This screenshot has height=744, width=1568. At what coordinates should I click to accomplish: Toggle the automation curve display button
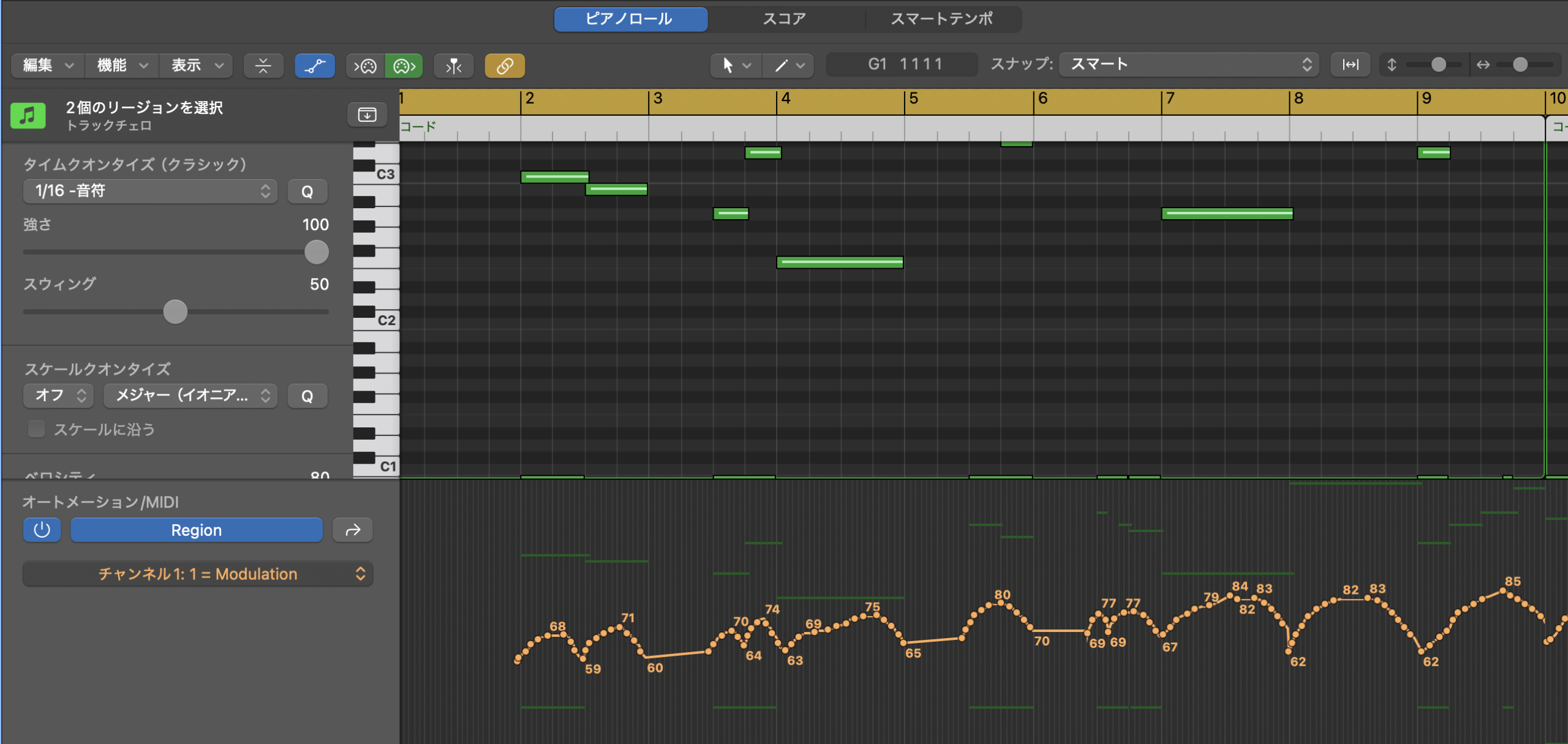pyautogui.click(x=315, y=66)
